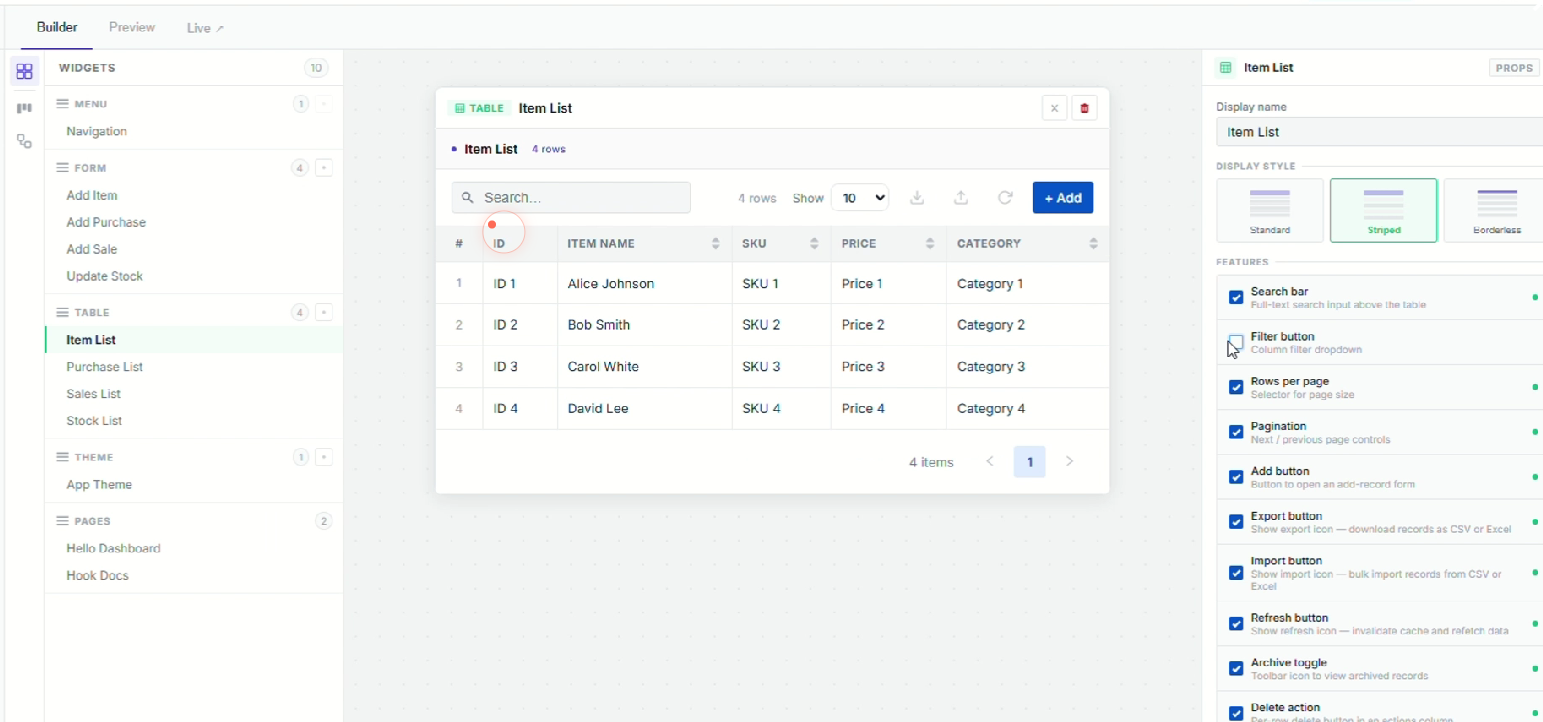
Task: Select the Navigation widget
Action: pos(96,131)
